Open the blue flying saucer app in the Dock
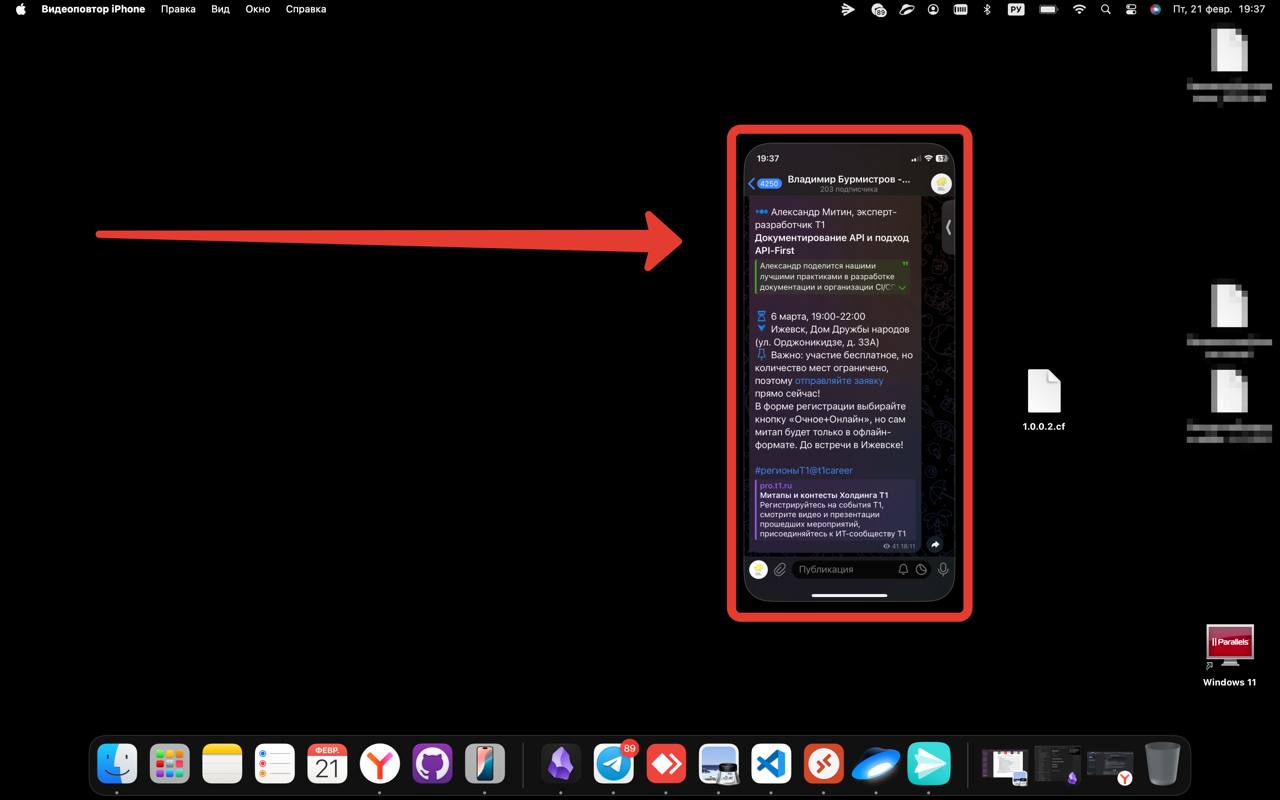 (x=876, y=765)
